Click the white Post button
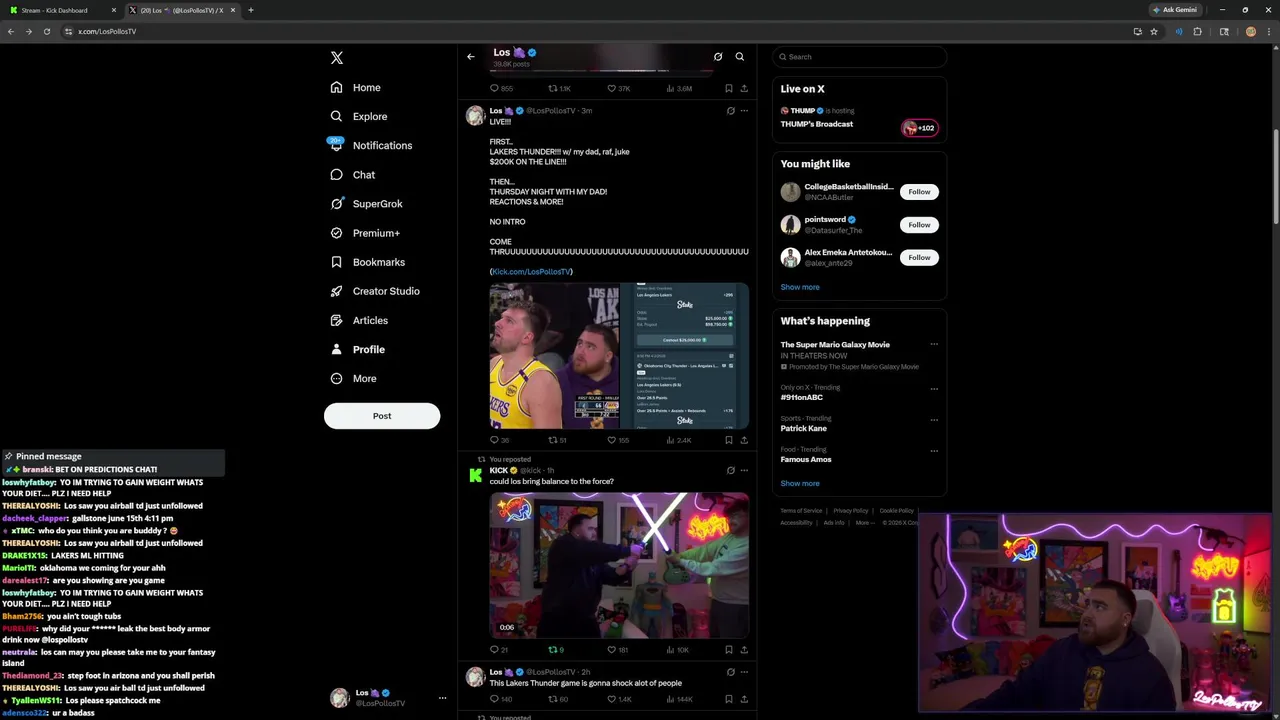 coord(382,416)
